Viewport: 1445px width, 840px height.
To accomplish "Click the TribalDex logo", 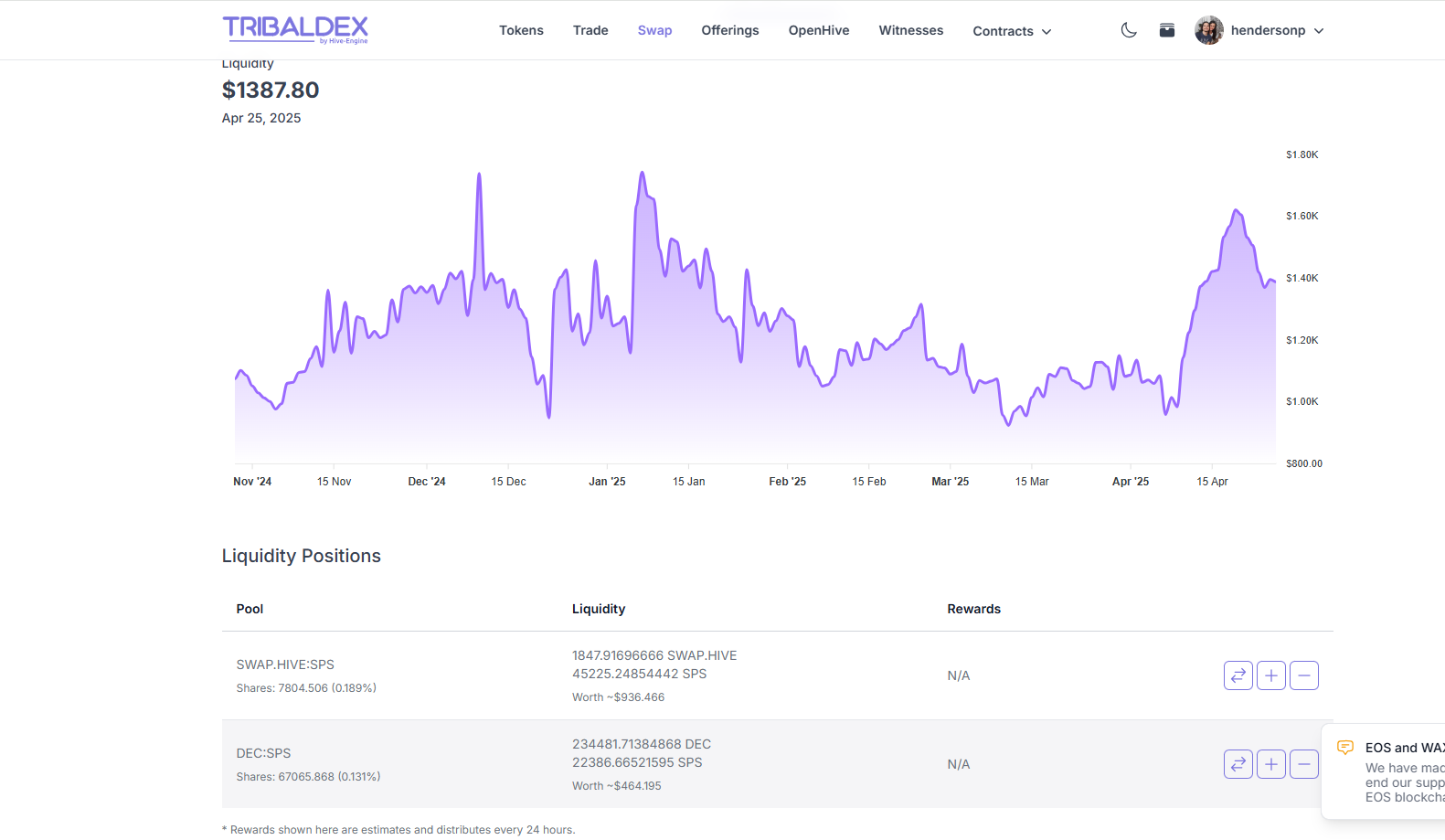I will tap(295, 29).
